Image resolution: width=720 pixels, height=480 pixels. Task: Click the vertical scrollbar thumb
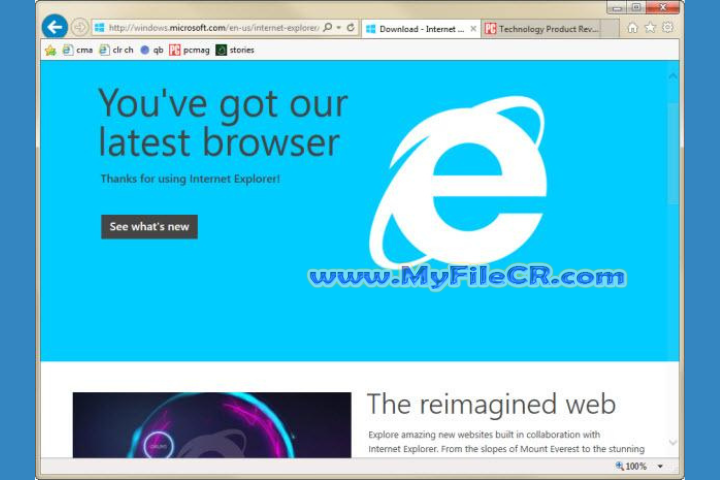673,153
